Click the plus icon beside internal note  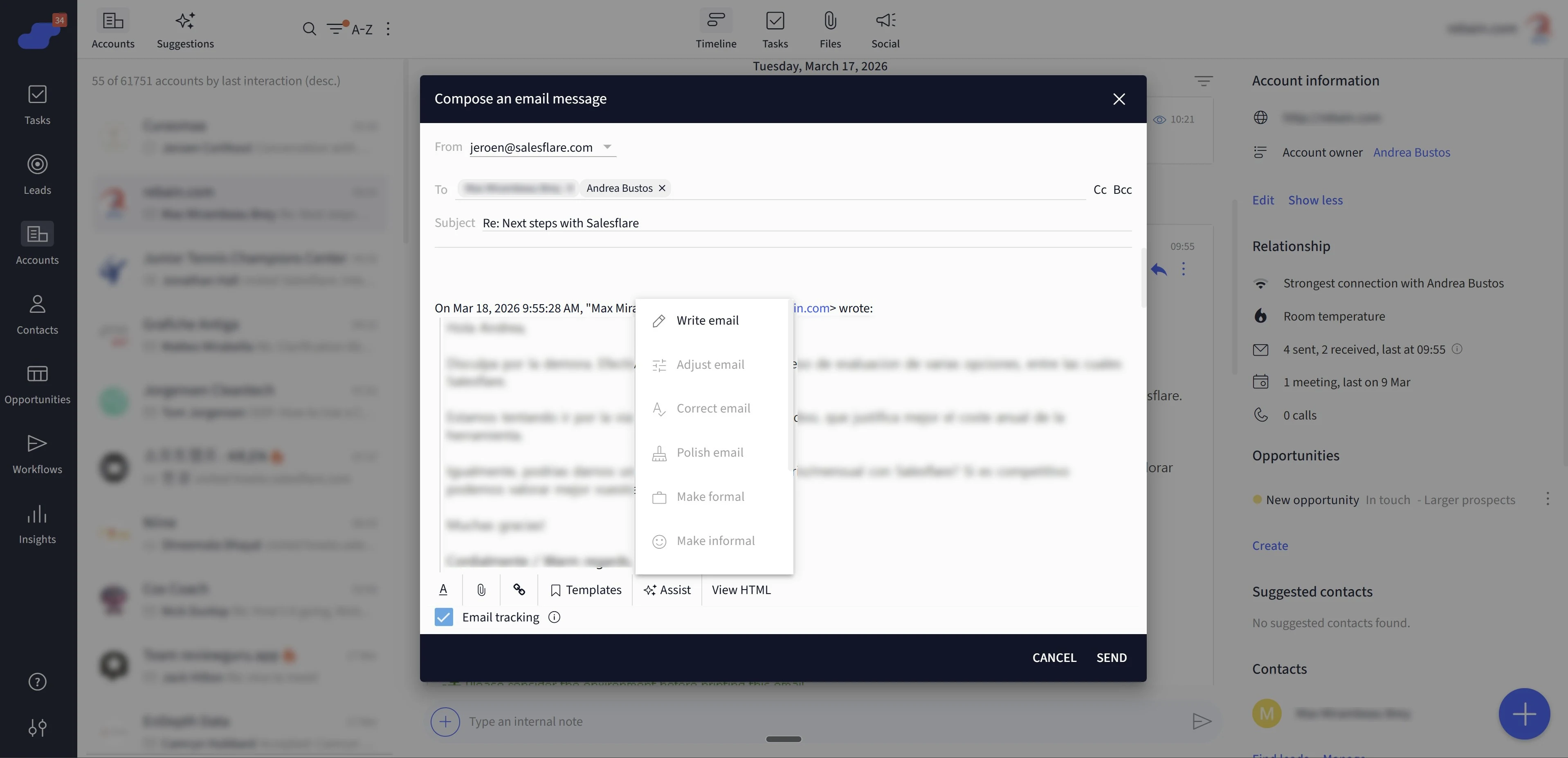tap(445, 722)
